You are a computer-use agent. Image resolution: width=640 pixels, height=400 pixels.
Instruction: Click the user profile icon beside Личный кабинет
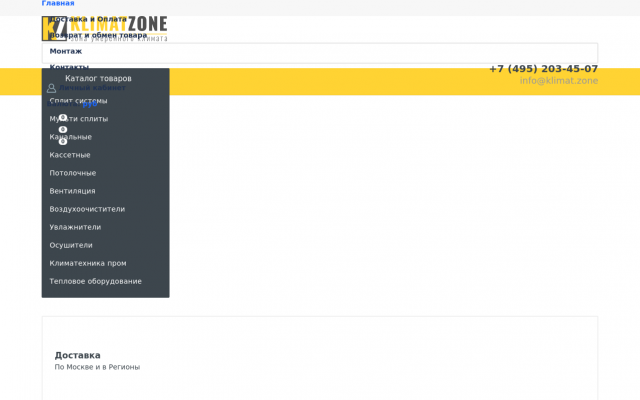click(51, 88)
